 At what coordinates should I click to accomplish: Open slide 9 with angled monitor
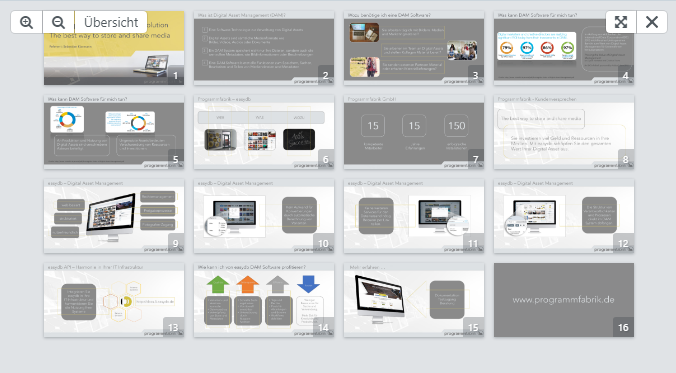pyautogui.click(x=114, y=216)
